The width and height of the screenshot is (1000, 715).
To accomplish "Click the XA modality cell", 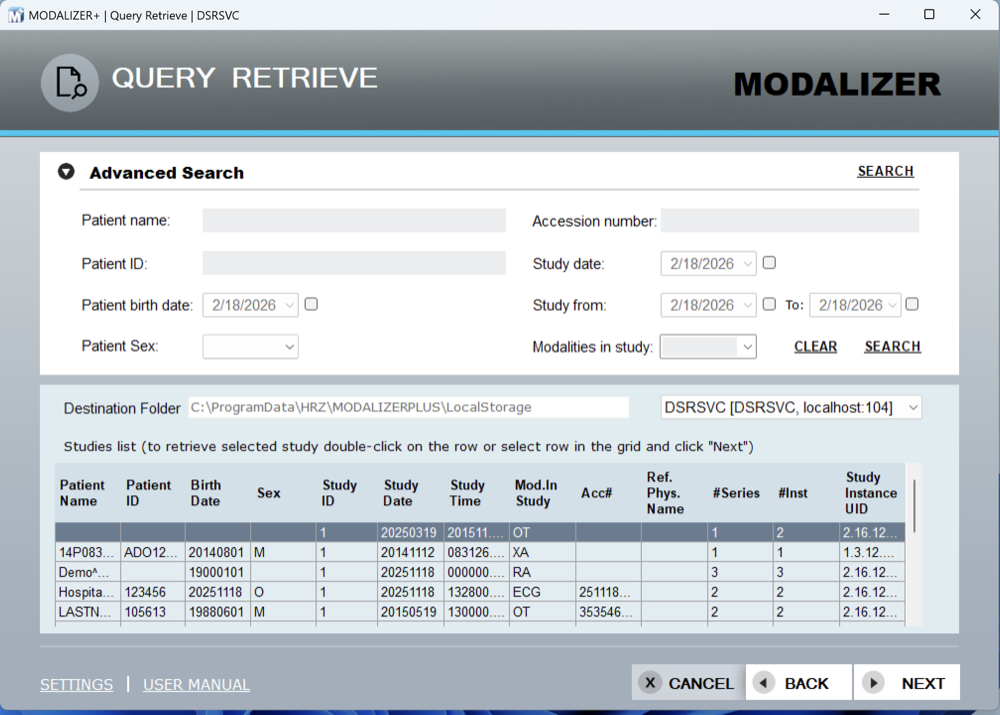I will point(542,552).
